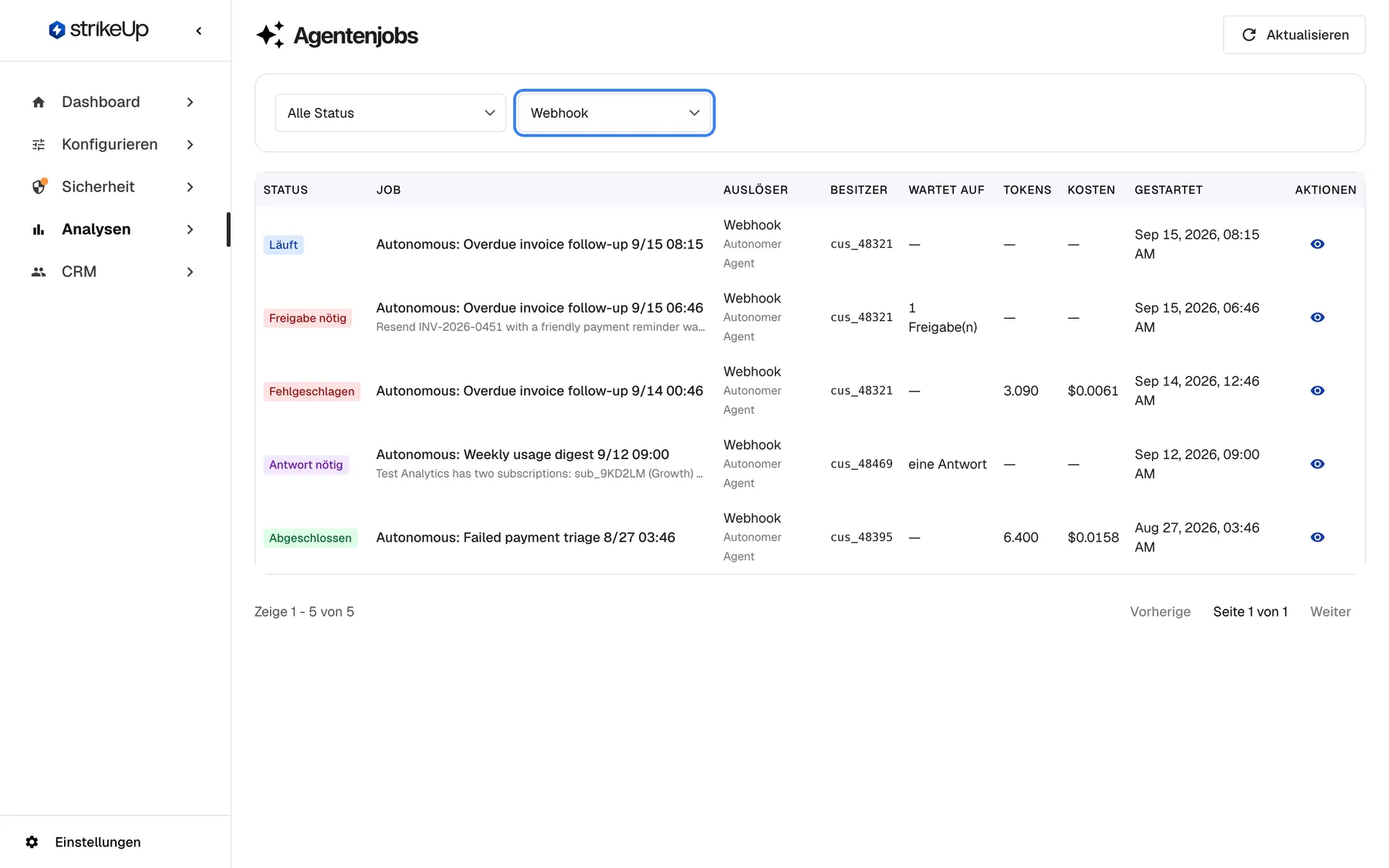Click the Dashboard home icon
1389x868 pixels.
[39, 102]
